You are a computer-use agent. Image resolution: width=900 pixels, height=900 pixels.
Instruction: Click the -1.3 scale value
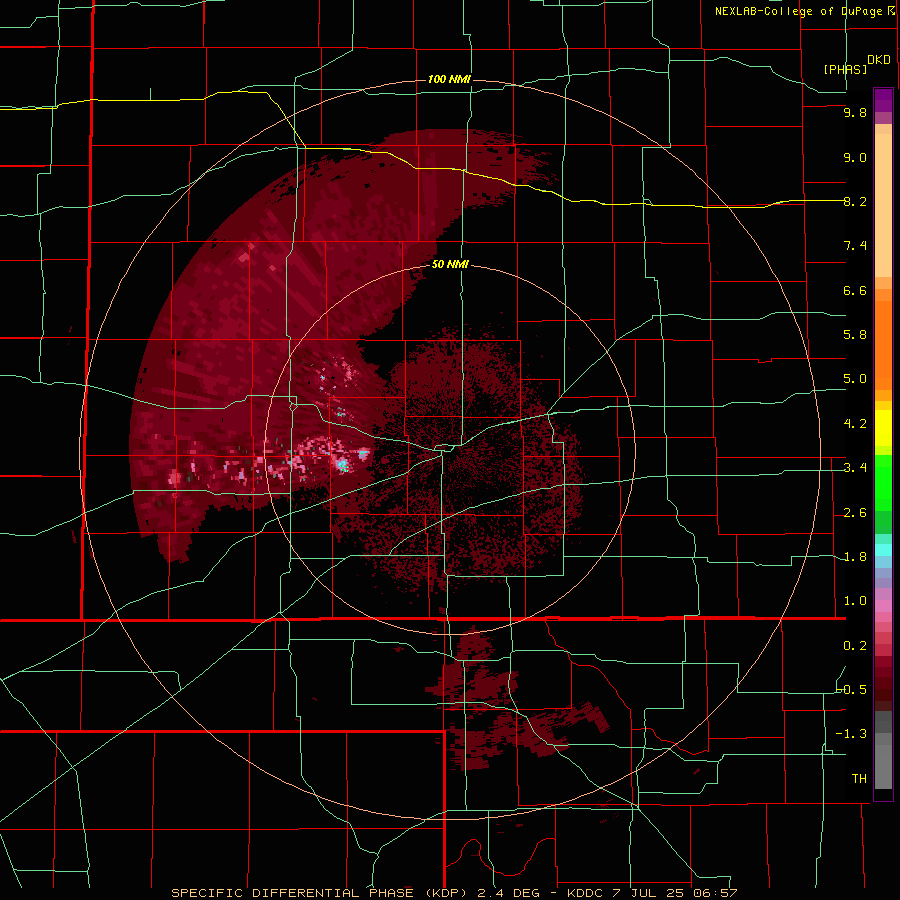(x=851, y=734)
